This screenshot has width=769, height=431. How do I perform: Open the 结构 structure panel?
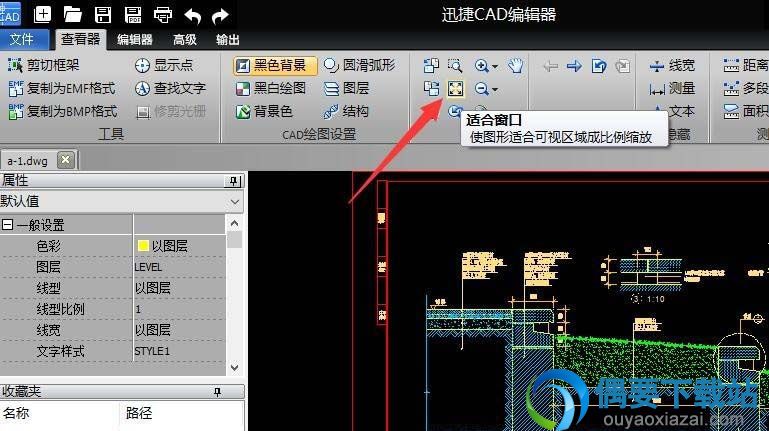point(346,111)
